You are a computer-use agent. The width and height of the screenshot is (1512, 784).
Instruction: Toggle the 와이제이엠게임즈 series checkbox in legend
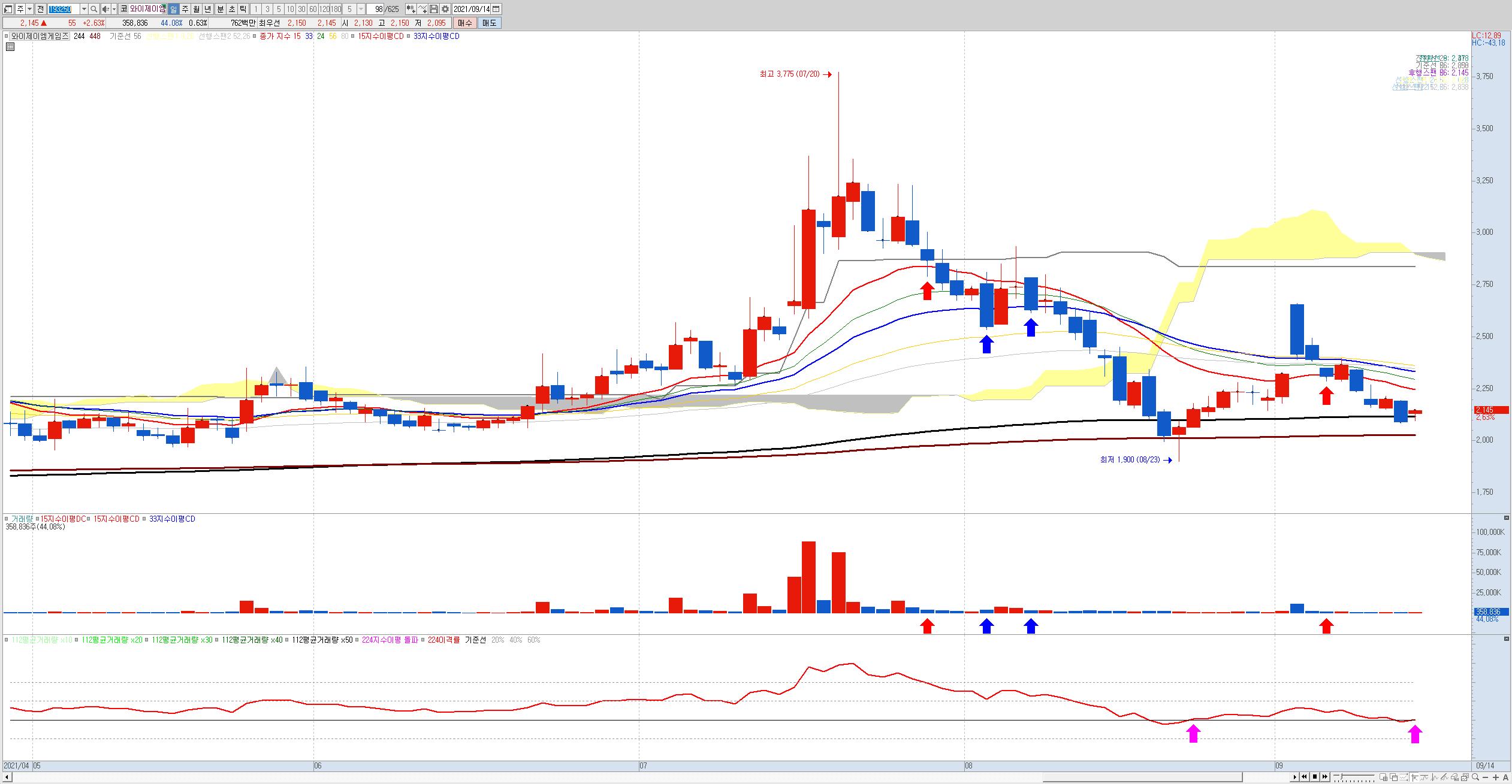point(7,36)
